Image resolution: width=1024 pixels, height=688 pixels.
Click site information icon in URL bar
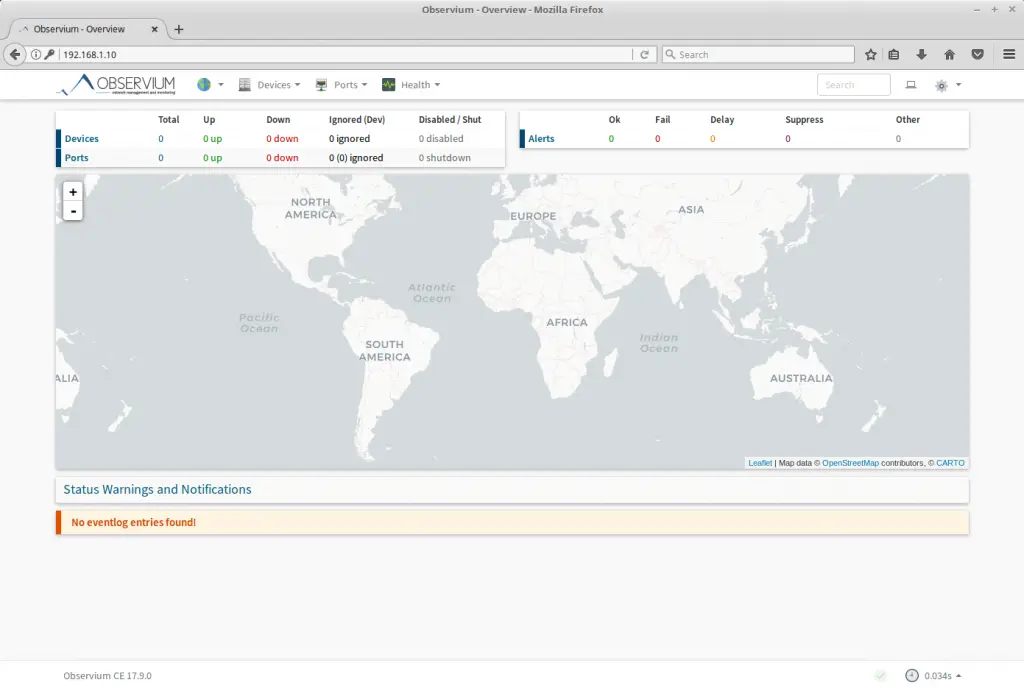(x=36, y=54)
